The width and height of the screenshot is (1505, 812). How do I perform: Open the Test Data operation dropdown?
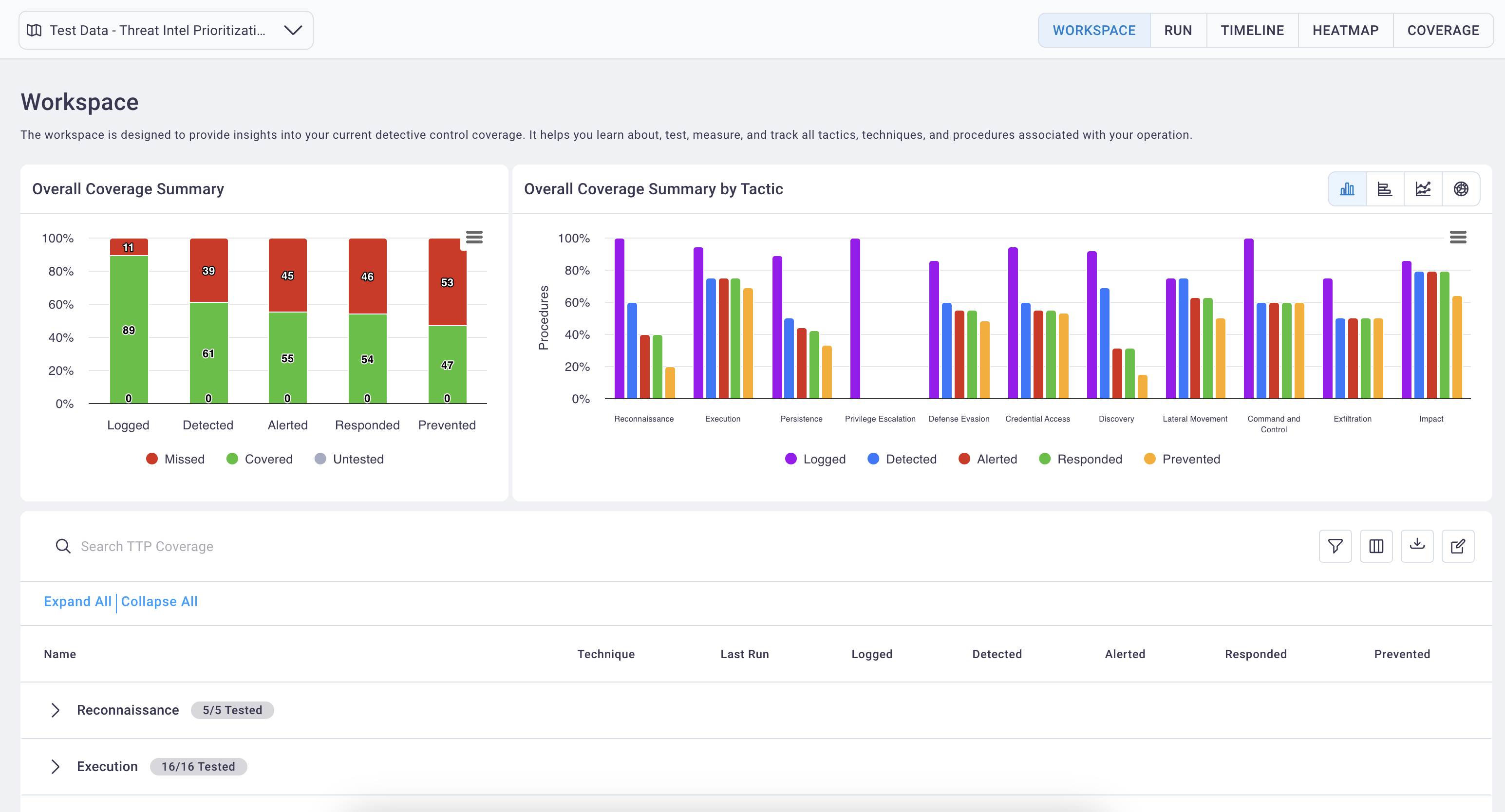click(x=166, y=30)
